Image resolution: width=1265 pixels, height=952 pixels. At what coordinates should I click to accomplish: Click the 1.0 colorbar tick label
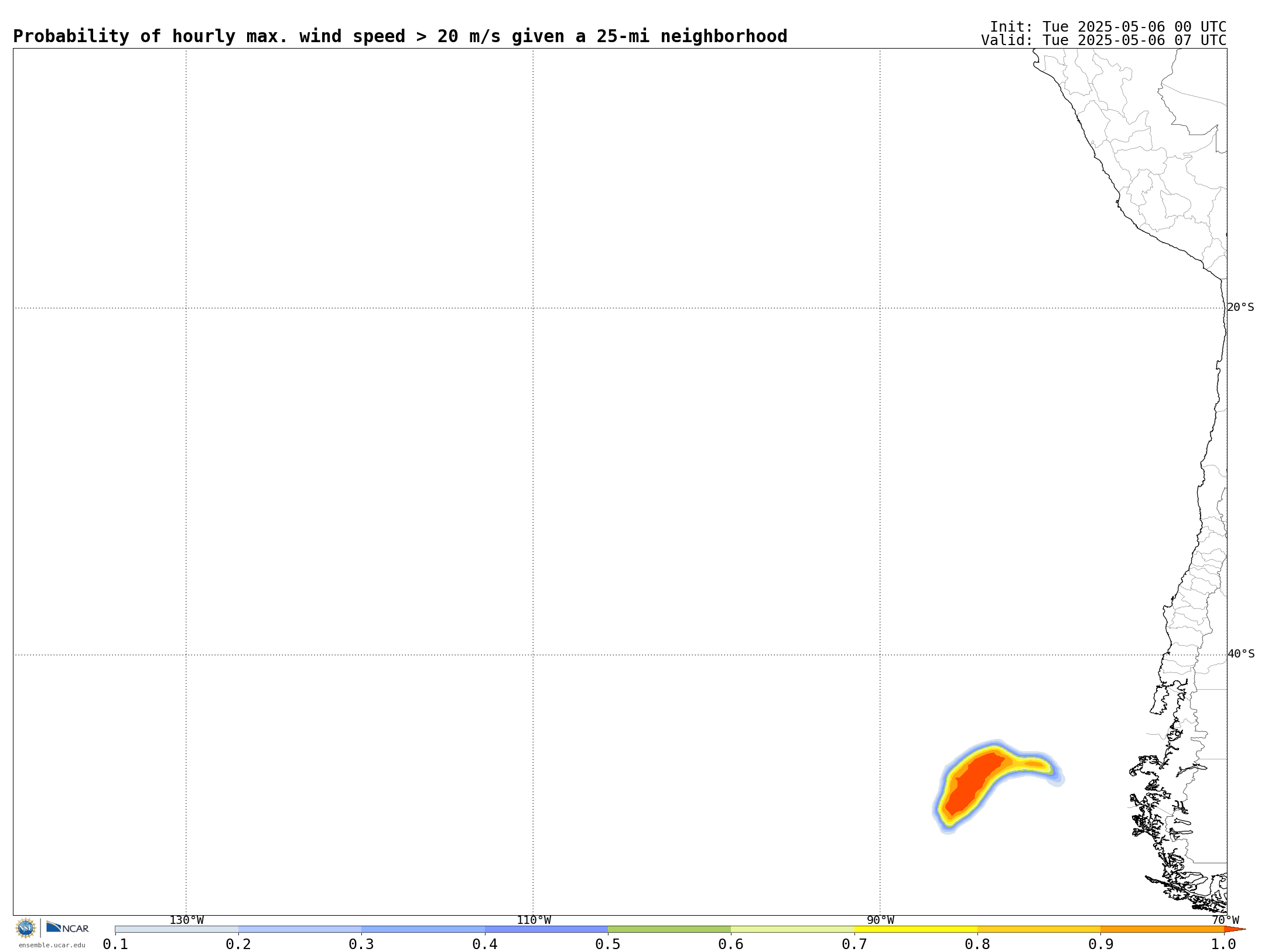pyautogui.click(x=1224, y=944)
